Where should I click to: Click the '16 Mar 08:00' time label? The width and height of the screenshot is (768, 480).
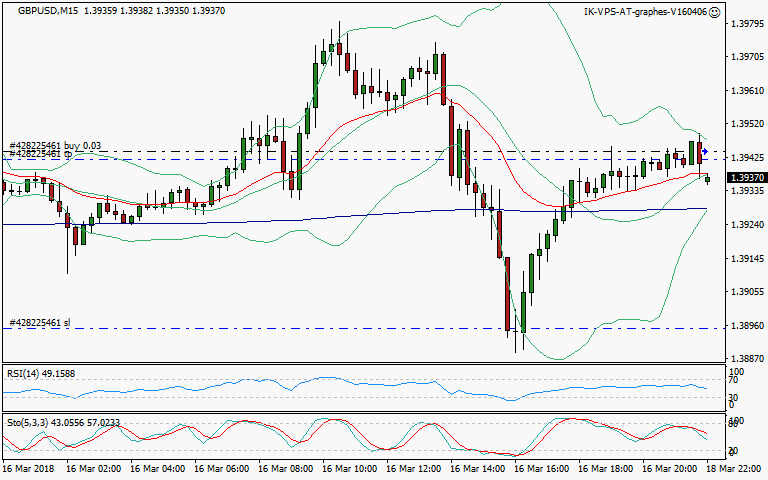pos(286,469)
